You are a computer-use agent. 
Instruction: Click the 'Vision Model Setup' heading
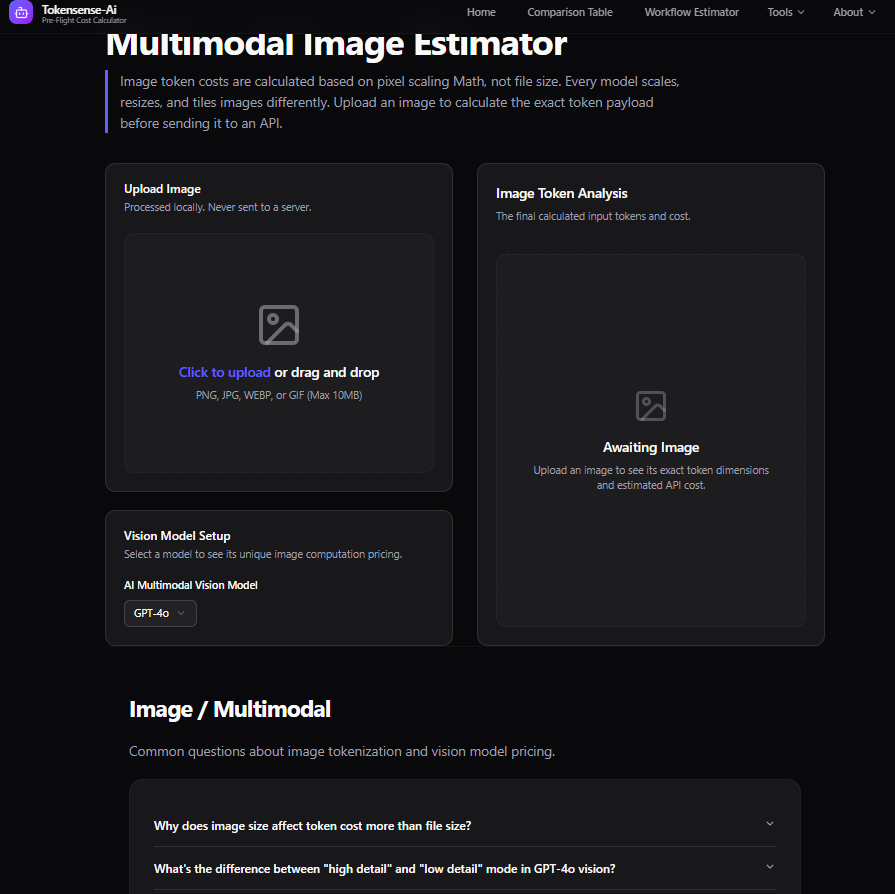177,536
